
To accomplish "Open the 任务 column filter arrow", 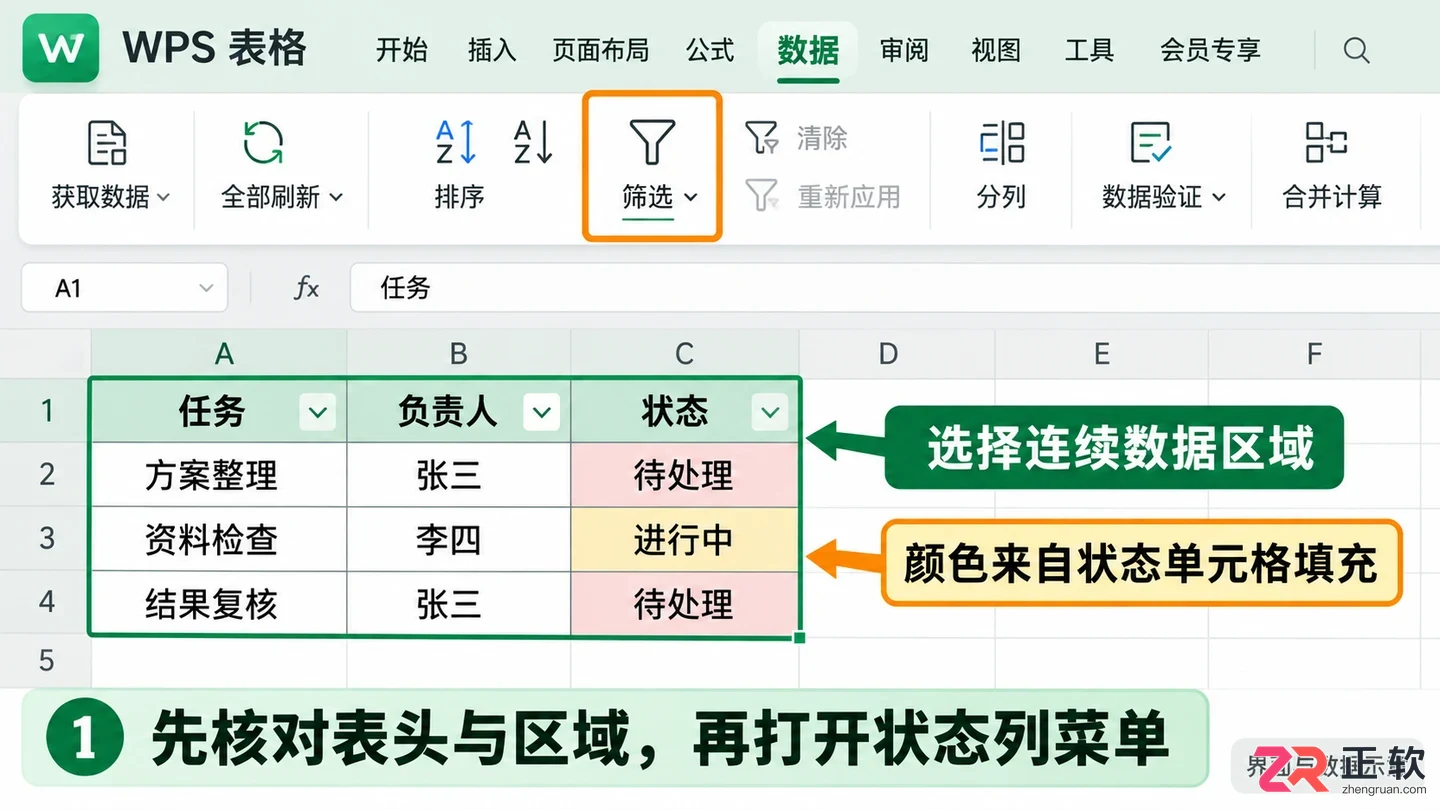I will pos(318,412).
